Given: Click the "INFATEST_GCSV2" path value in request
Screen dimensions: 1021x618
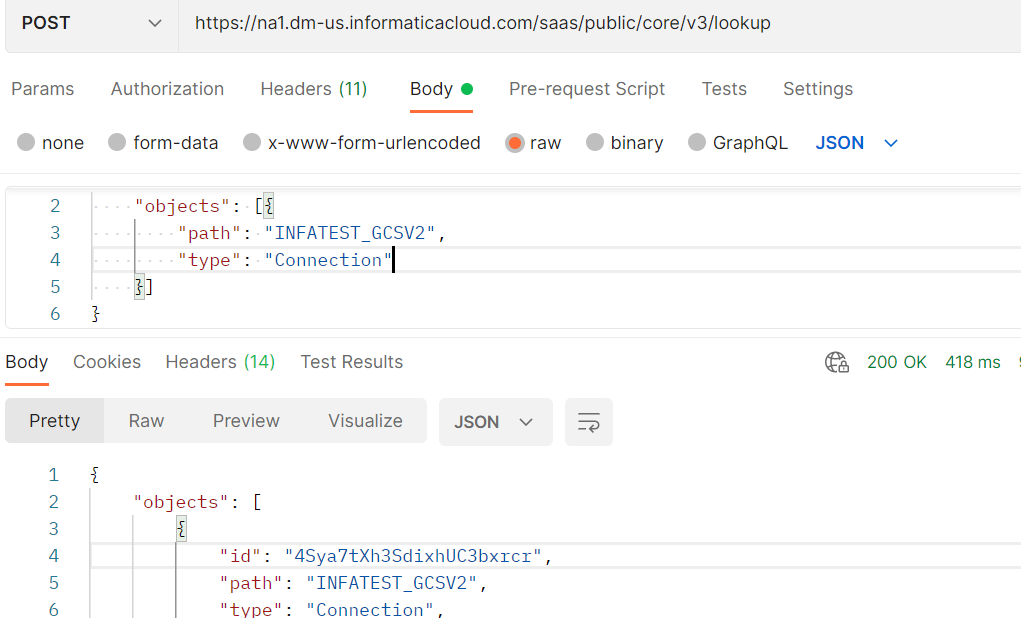Looking at the screenshot, I should [x=350, y=233].
